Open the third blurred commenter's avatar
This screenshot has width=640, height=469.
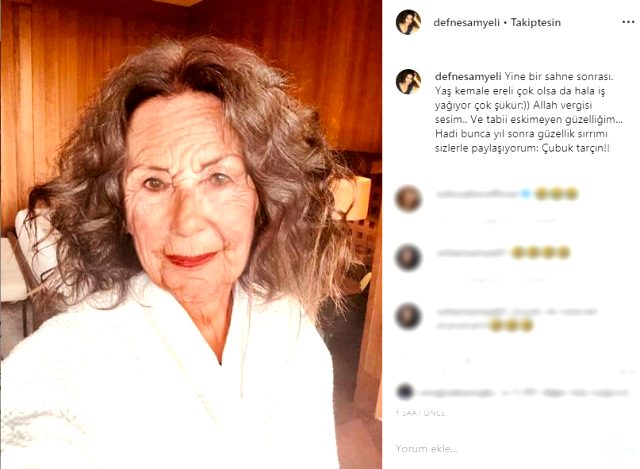click(408, 316)
